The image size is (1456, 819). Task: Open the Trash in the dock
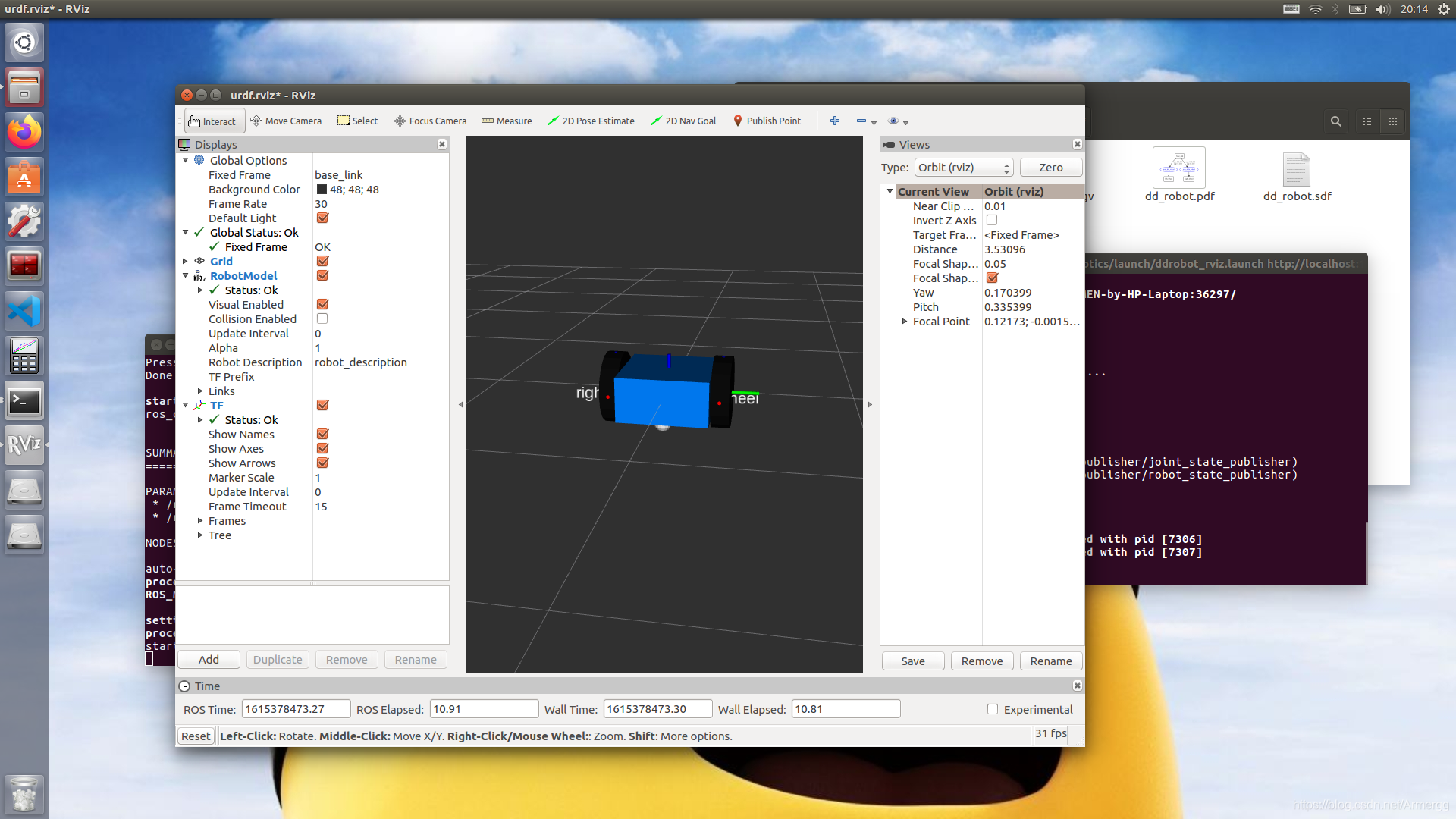pyautogui.click(x=24, y=794)
